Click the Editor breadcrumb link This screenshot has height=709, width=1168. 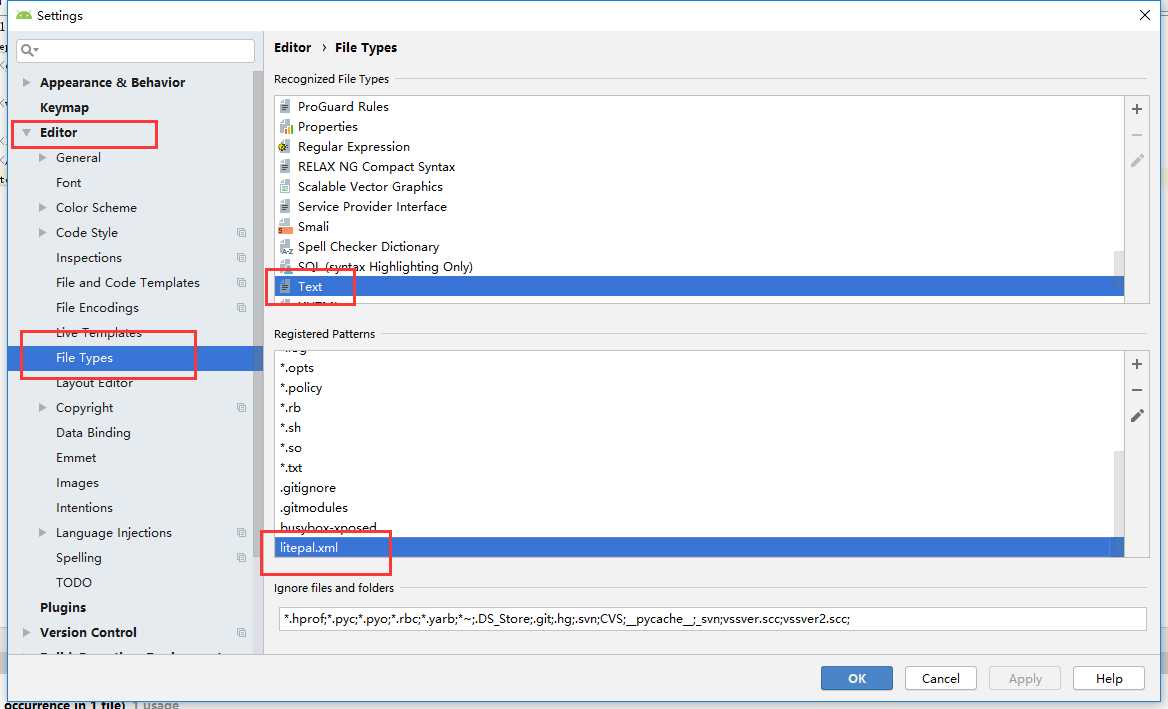coord(292,48)
